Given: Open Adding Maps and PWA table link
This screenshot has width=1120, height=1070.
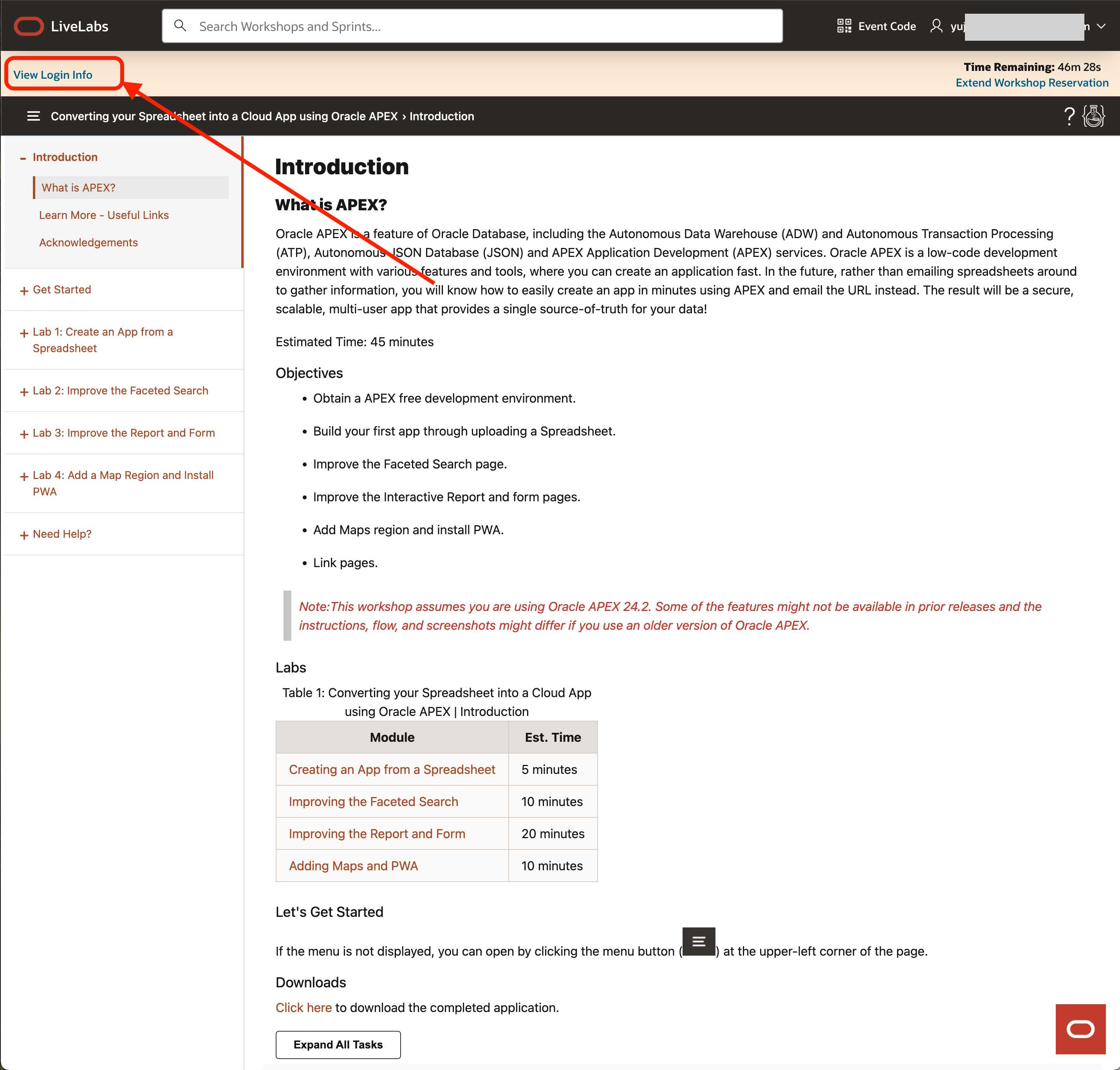Looking at the screenshot, I should 353,866.
